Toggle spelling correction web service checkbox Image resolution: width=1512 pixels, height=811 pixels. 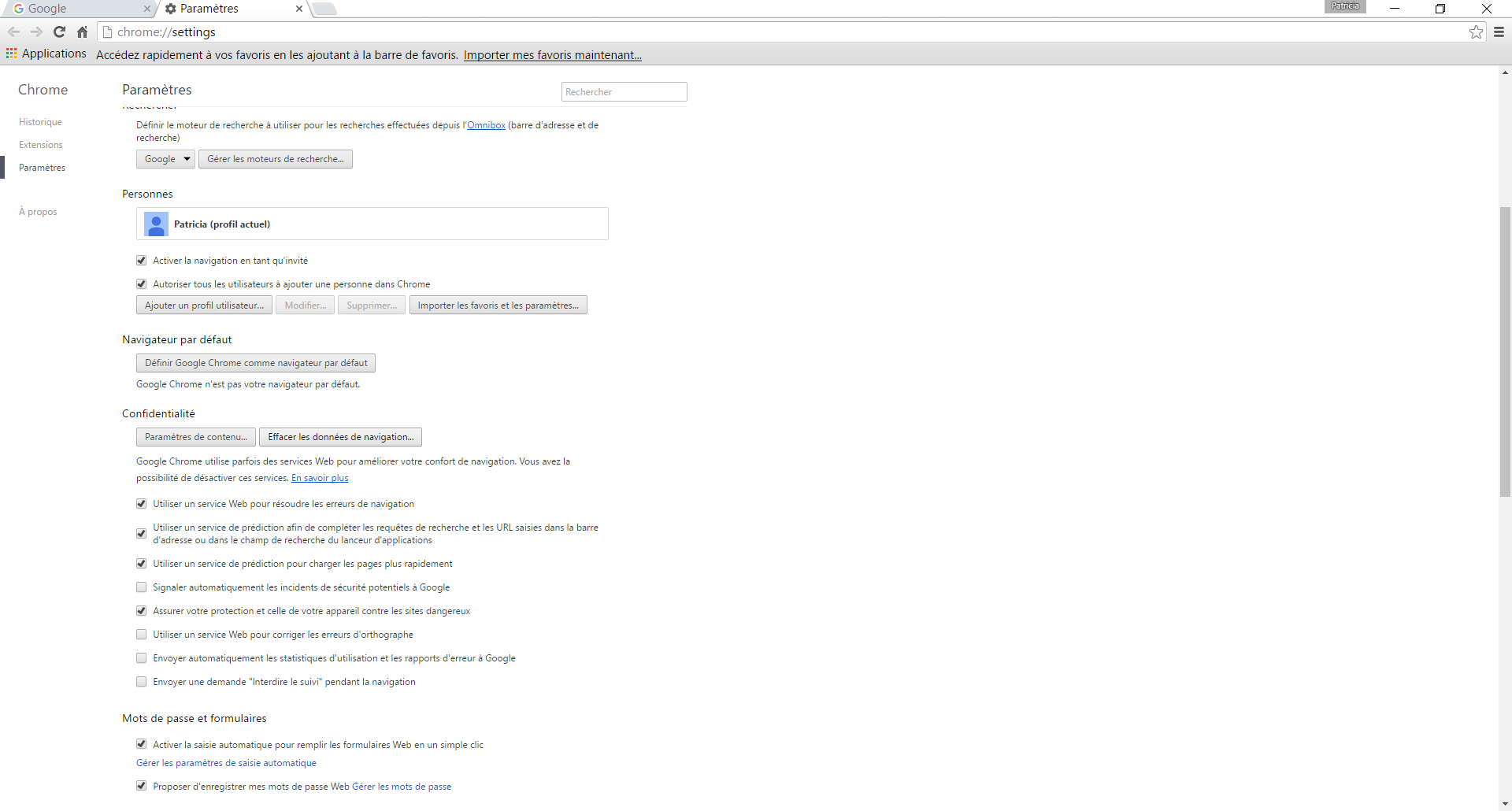142,635
